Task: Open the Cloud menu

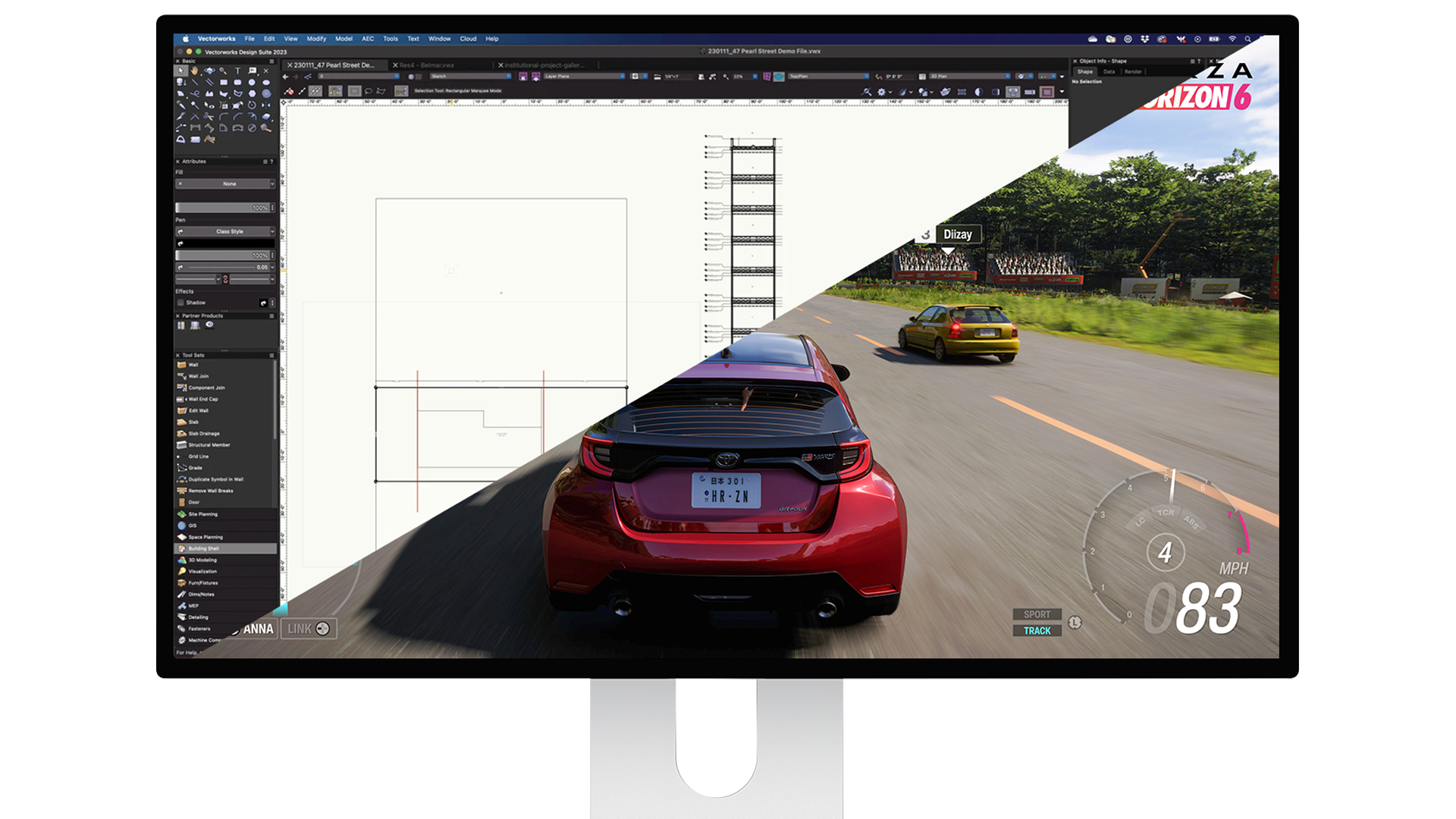Action: 468,39
